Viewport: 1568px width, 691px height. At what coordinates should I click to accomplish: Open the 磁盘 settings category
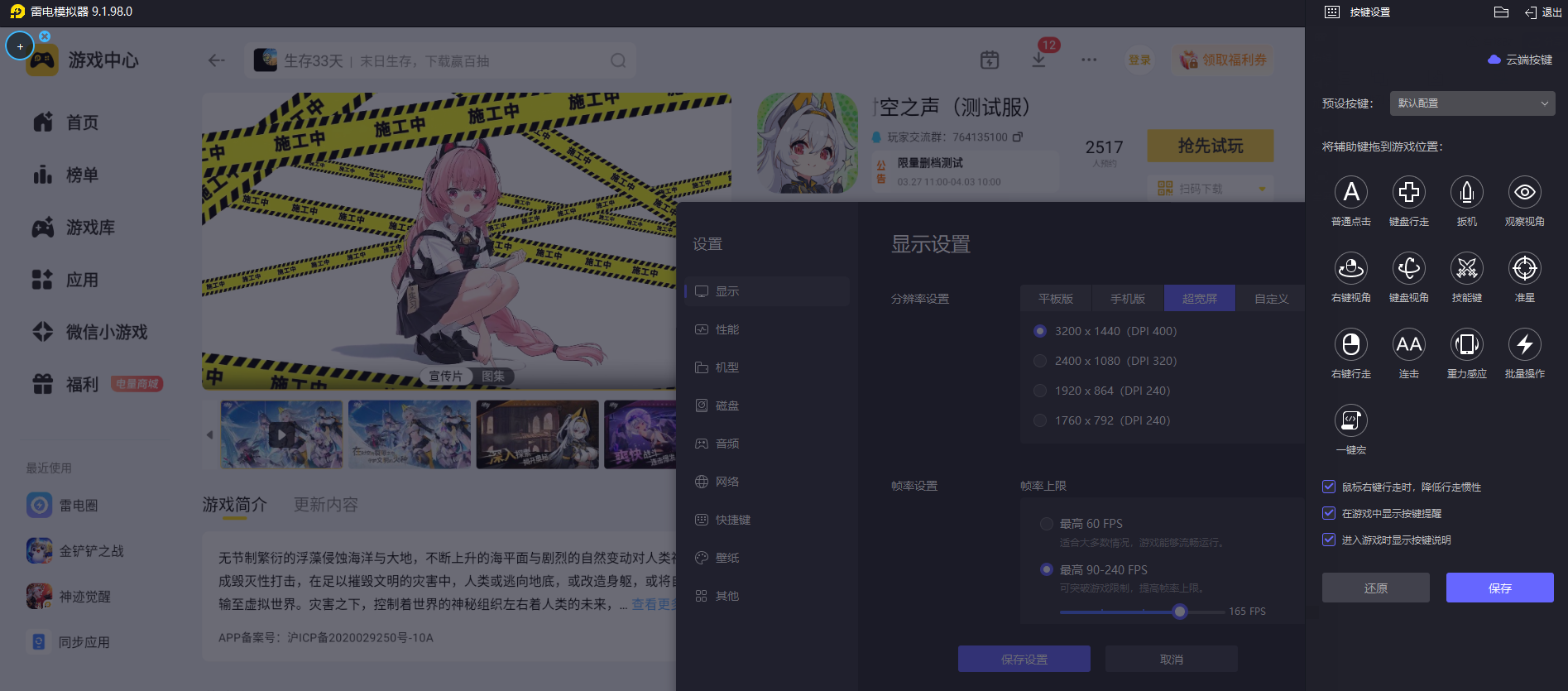pyautogui.click(x=767, y=405)
